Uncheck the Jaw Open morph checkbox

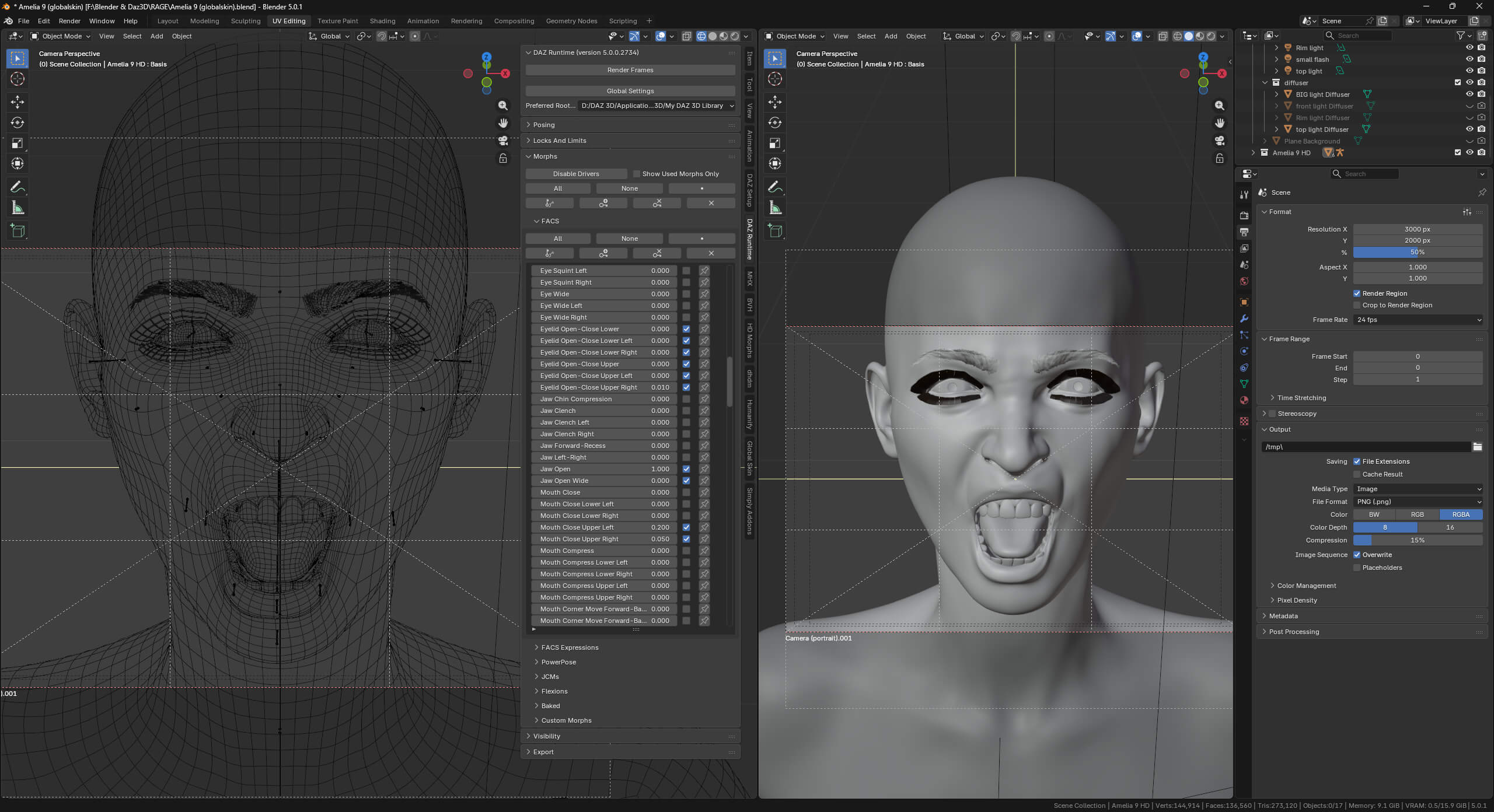coord(686,469)
